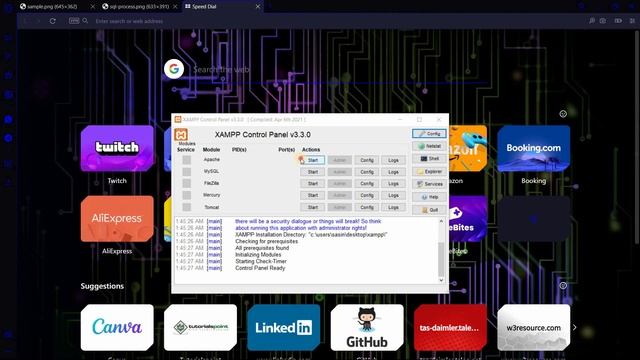Open the Booking.com speed dial tile
This screenshot has width=640, height=360.
pos(533,148)
